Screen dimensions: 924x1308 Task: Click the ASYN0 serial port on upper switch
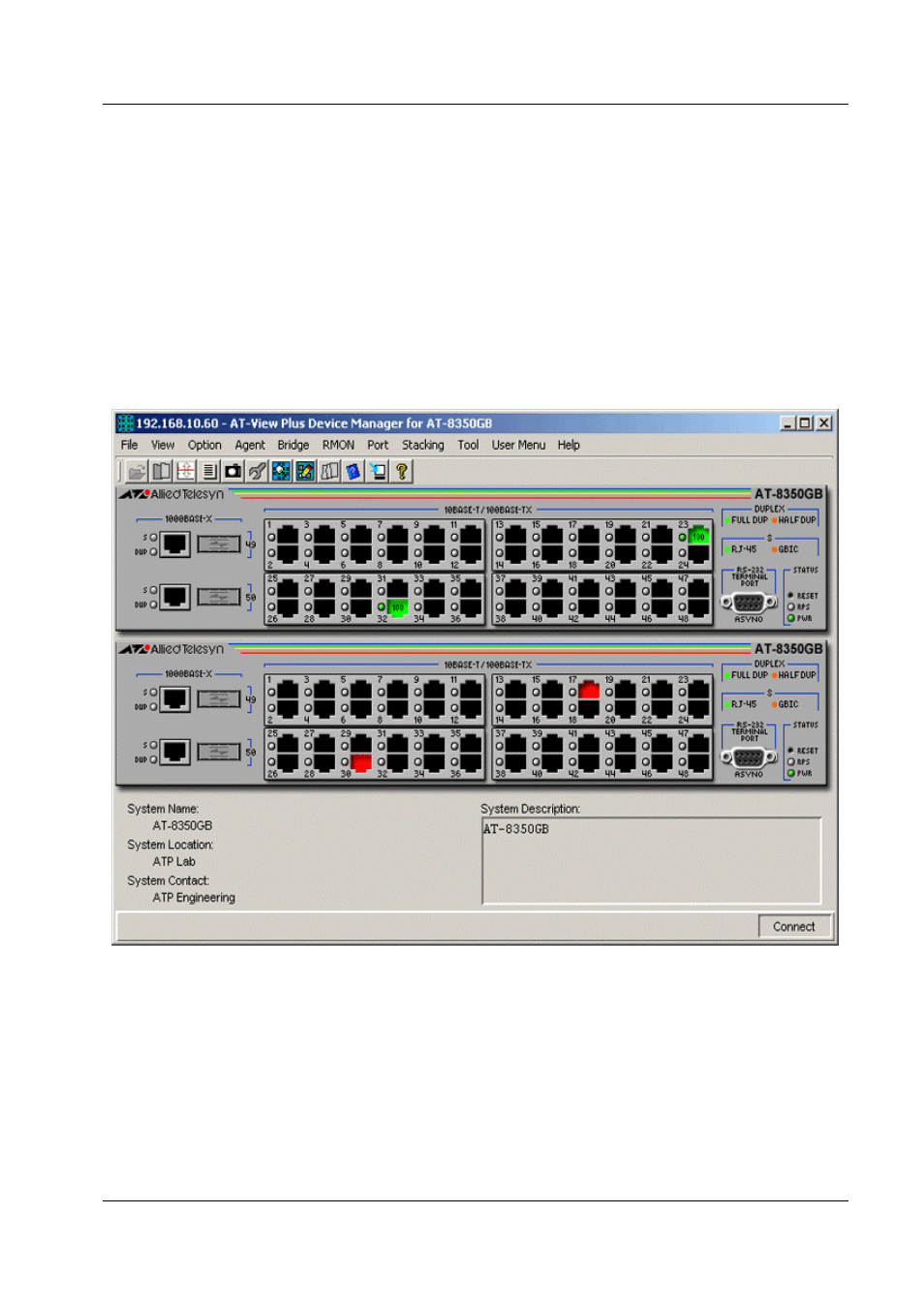click(749, 603)
